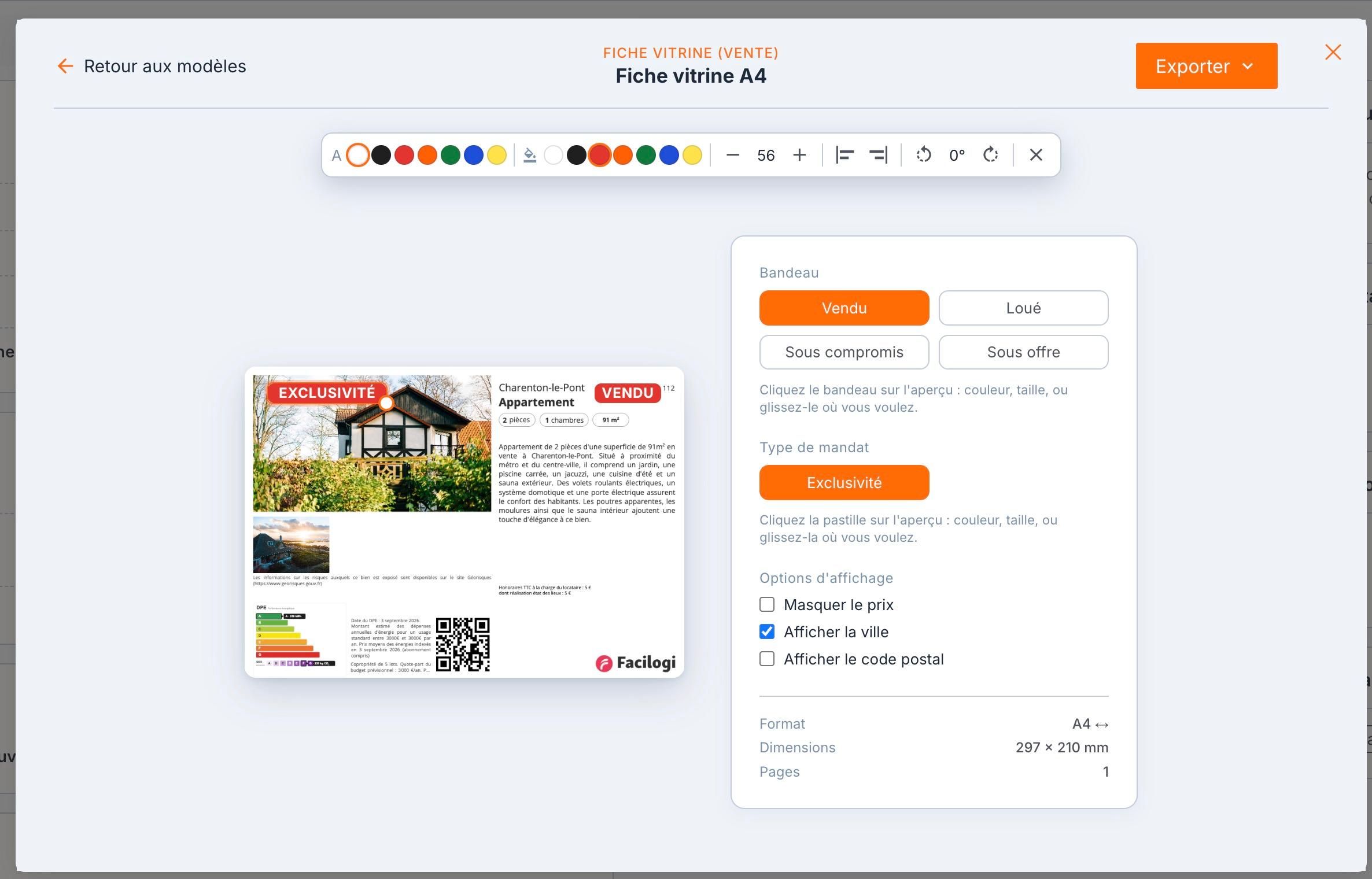Click the text color A icon
The image size is (1372, 879).
336,156
